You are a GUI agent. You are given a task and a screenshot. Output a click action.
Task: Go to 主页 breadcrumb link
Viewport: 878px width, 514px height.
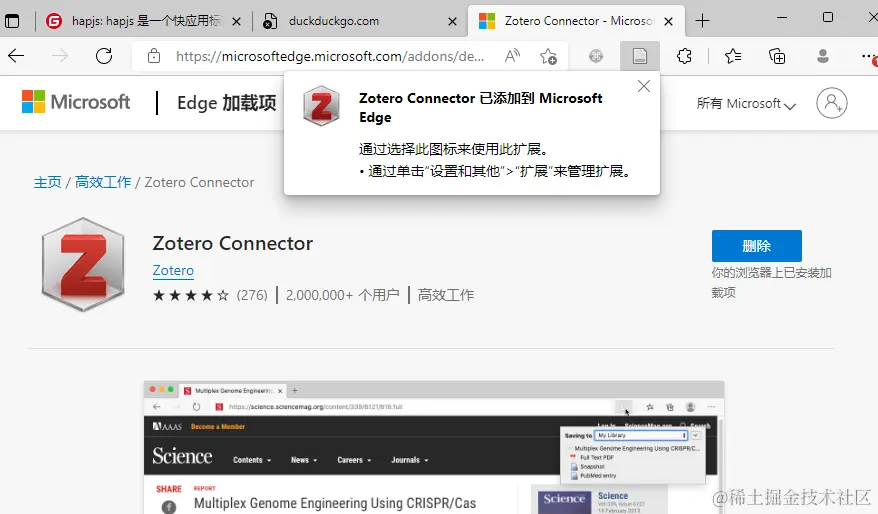tap(48, 183)
